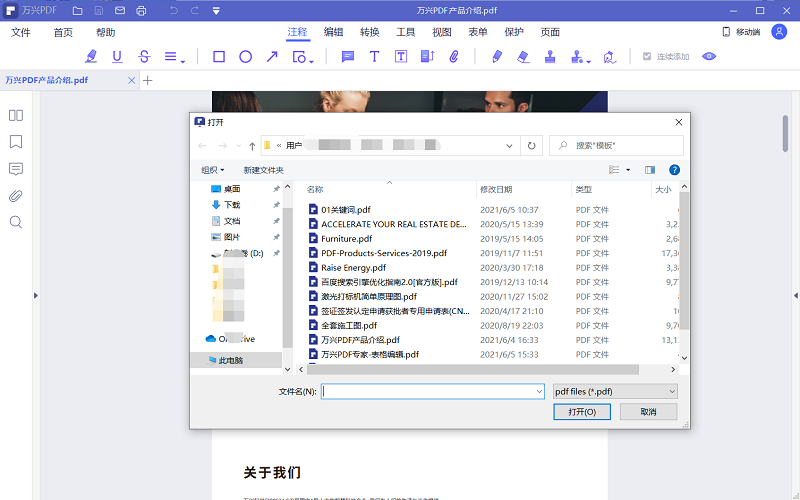The width and height of the screenshot is (800, 500).
Task: Open the quick access toolbar dropdown
Action: pyautogui.click(x=216, y=11)
